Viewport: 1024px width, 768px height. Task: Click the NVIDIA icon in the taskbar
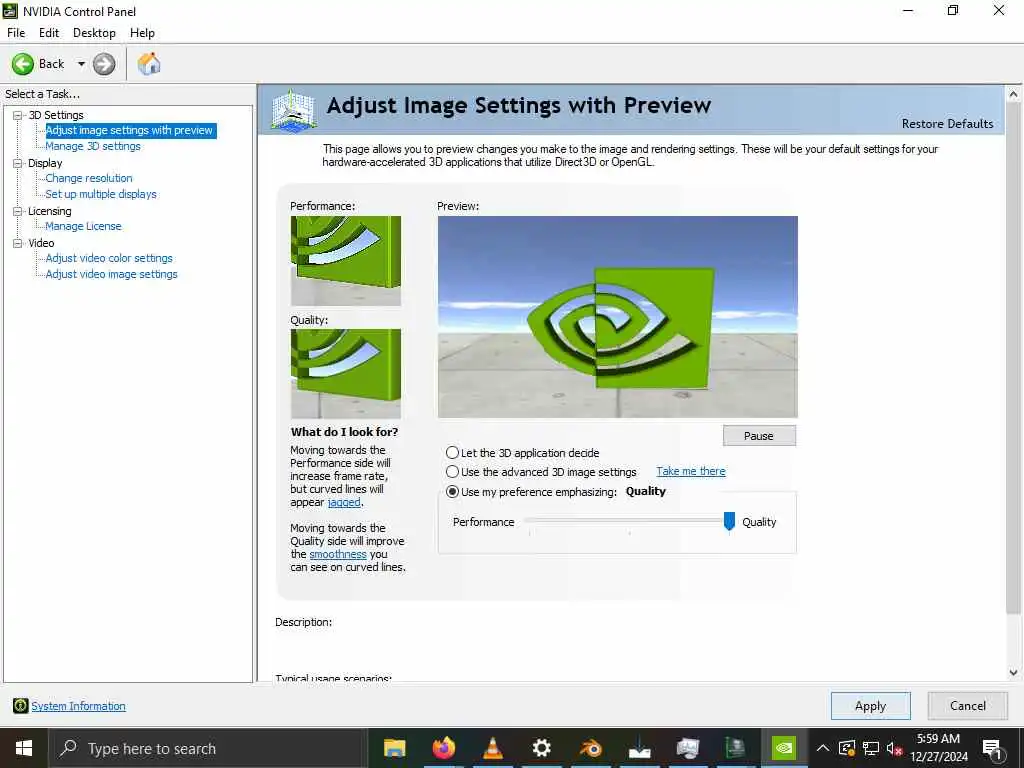click(784, 748)
